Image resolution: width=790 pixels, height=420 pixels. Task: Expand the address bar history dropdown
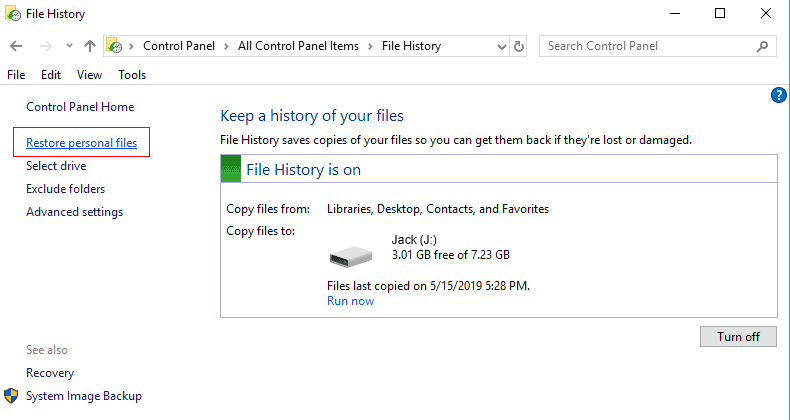click(500, 46)
